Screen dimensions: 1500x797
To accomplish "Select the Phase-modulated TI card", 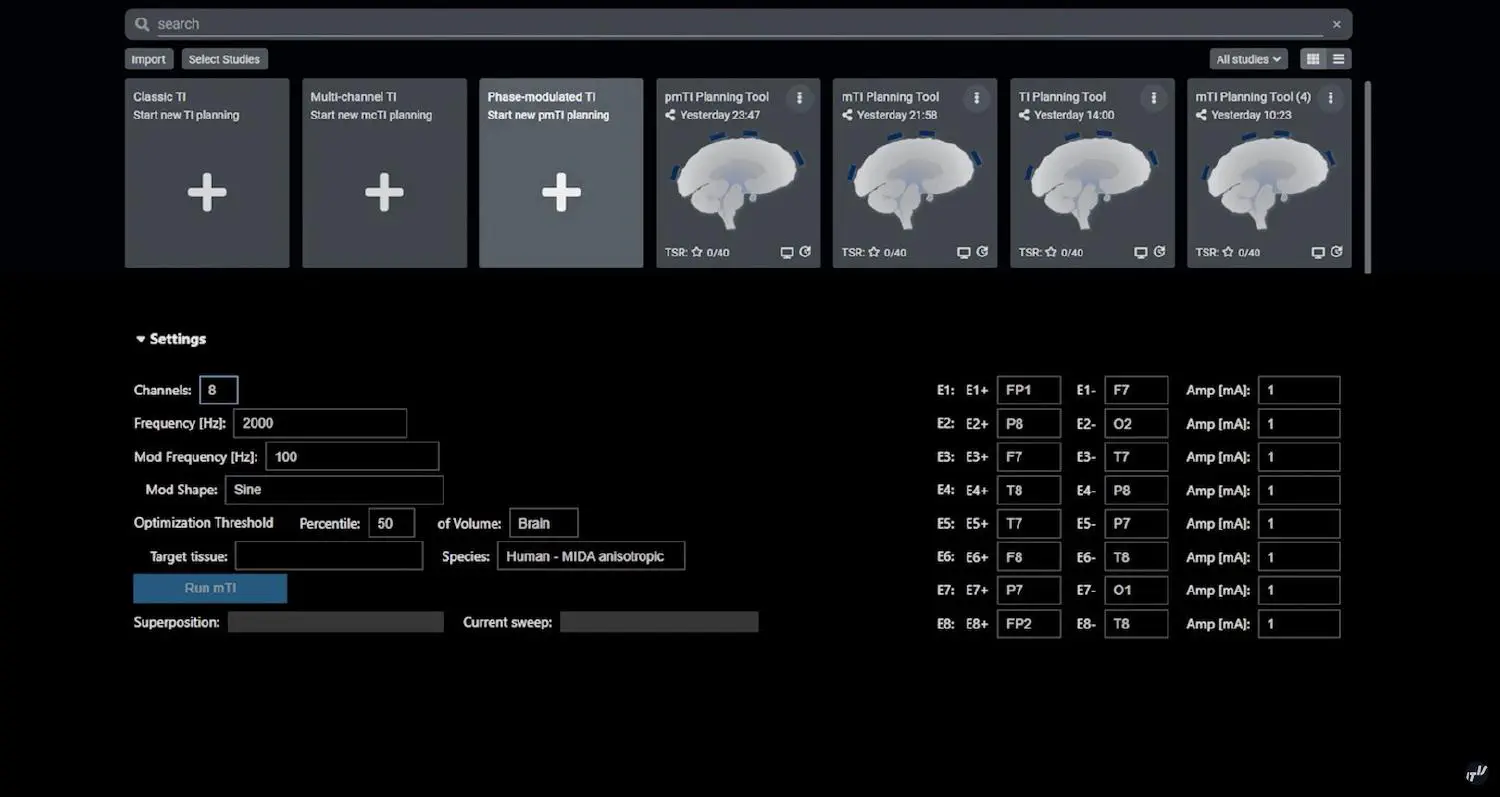I will [x=561, y=173].
